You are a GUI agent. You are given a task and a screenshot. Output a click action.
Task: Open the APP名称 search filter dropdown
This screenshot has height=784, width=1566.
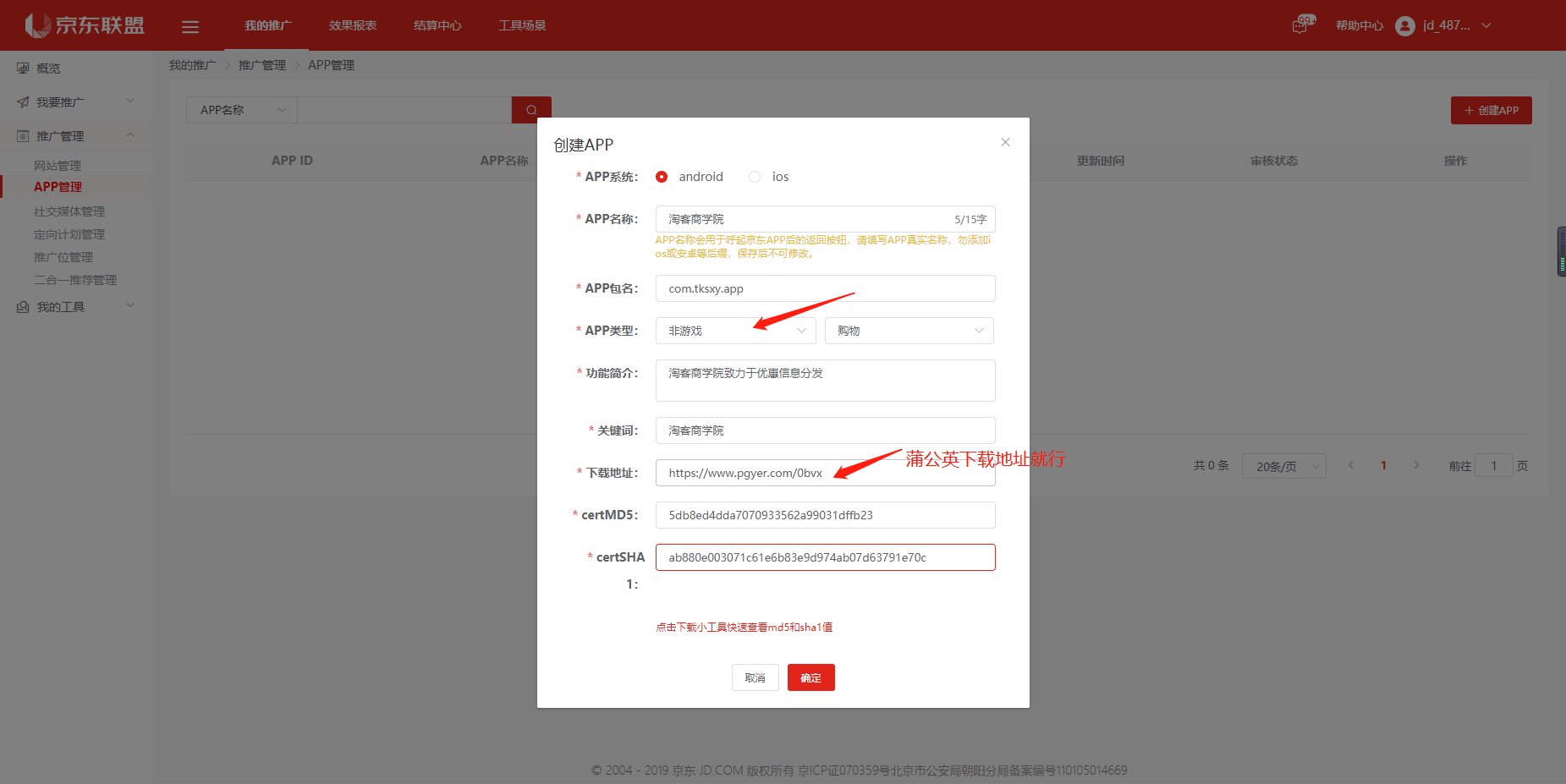(242, 110)
